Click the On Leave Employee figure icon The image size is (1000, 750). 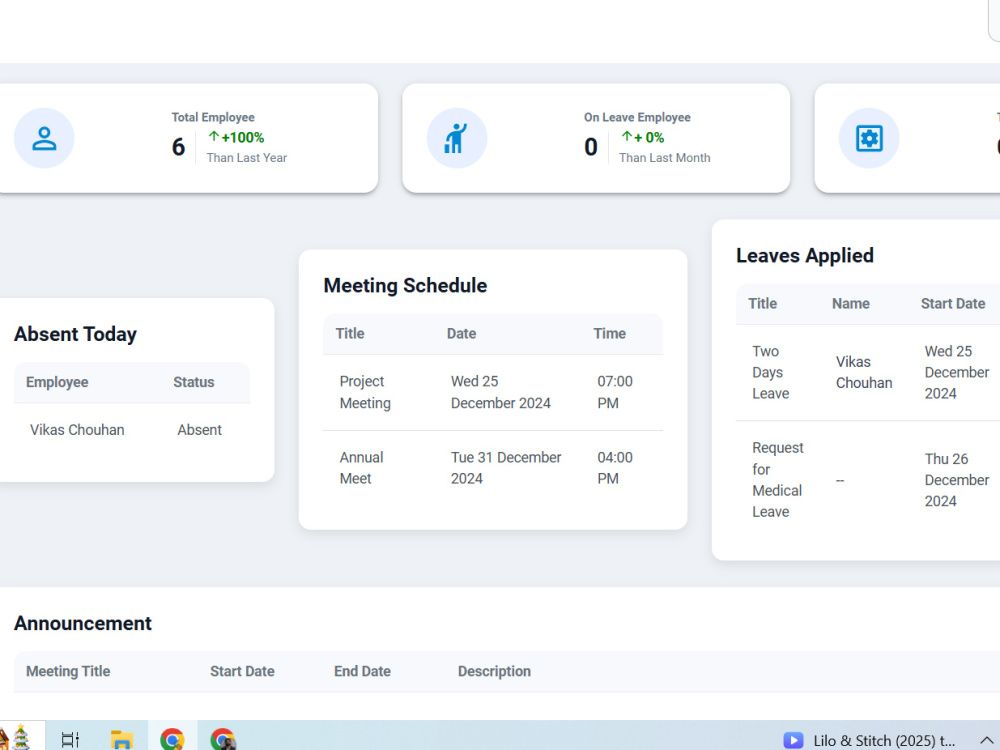point(457,138)
